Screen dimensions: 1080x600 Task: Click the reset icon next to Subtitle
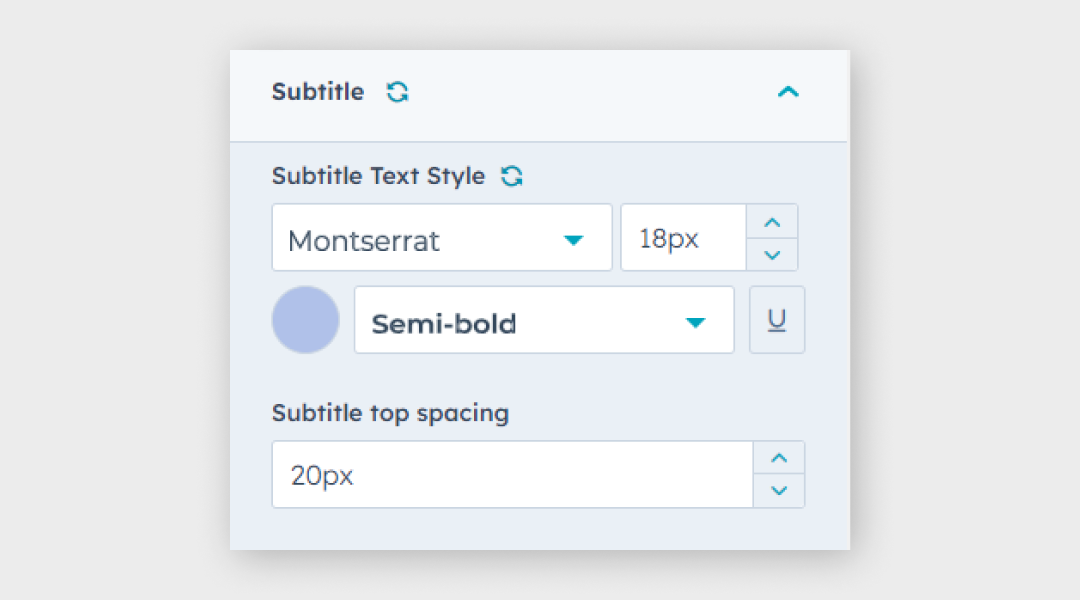[397, 91]
